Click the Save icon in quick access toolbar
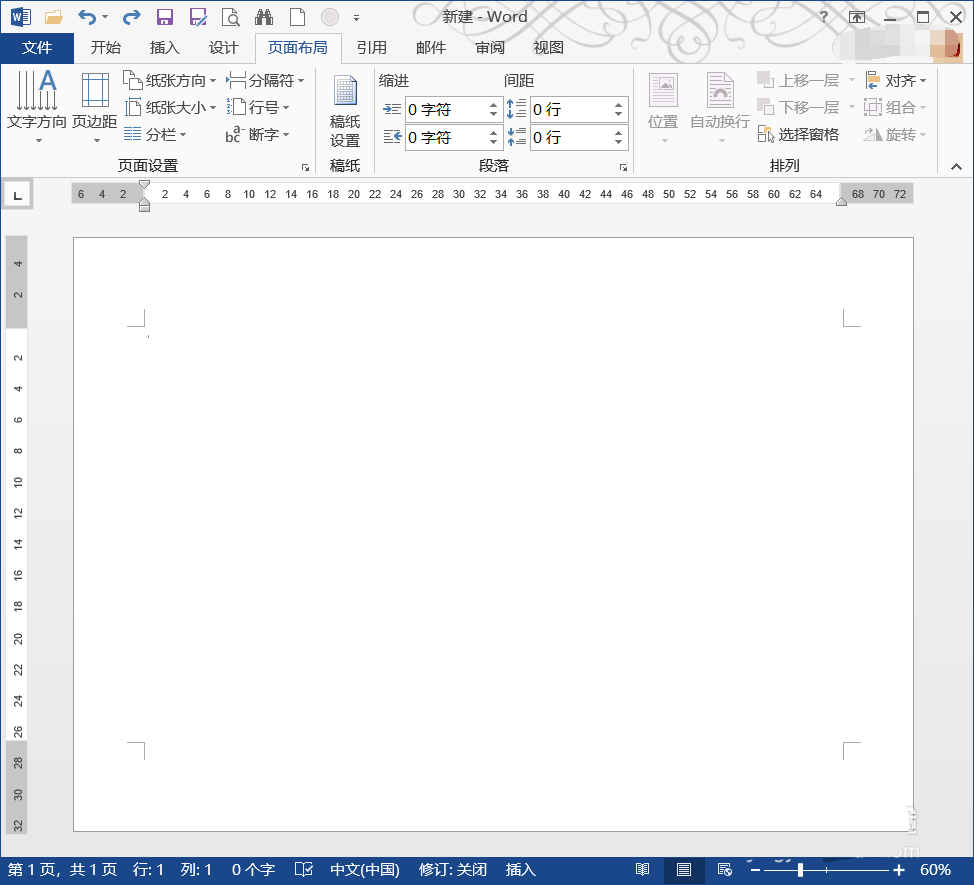Image resolution: width=974 pixels, height=885 pixels. coord(165,17)
